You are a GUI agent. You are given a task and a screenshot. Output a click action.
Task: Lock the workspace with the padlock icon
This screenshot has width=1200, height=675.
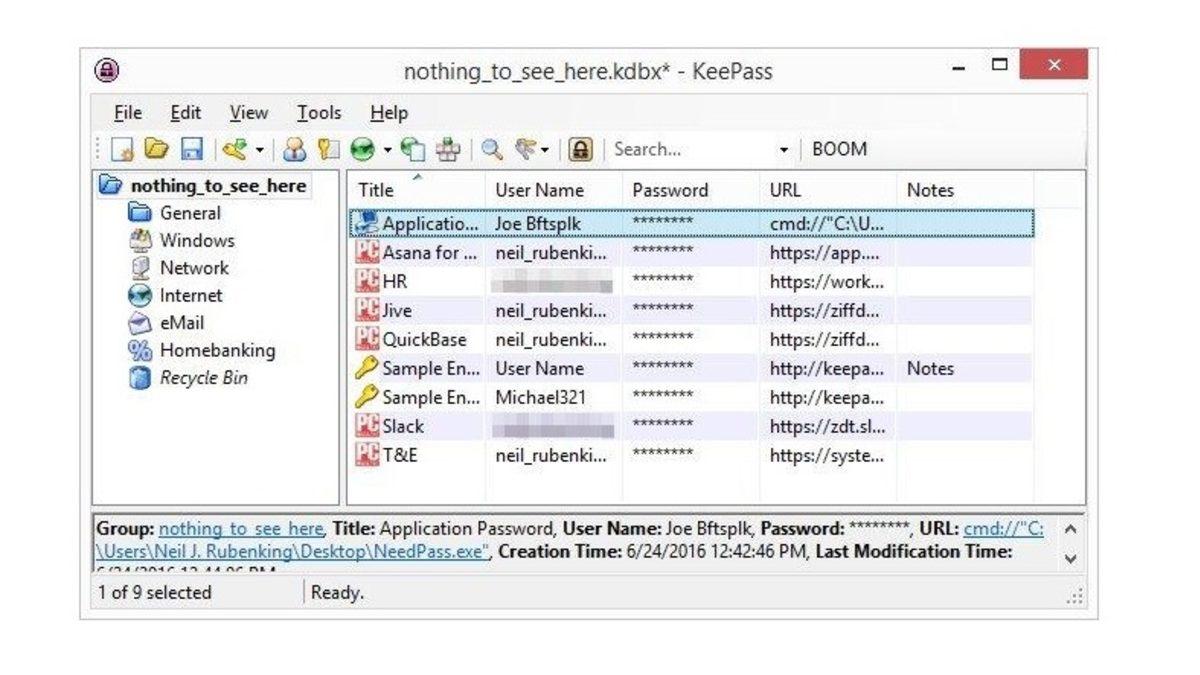pos(581,150)
